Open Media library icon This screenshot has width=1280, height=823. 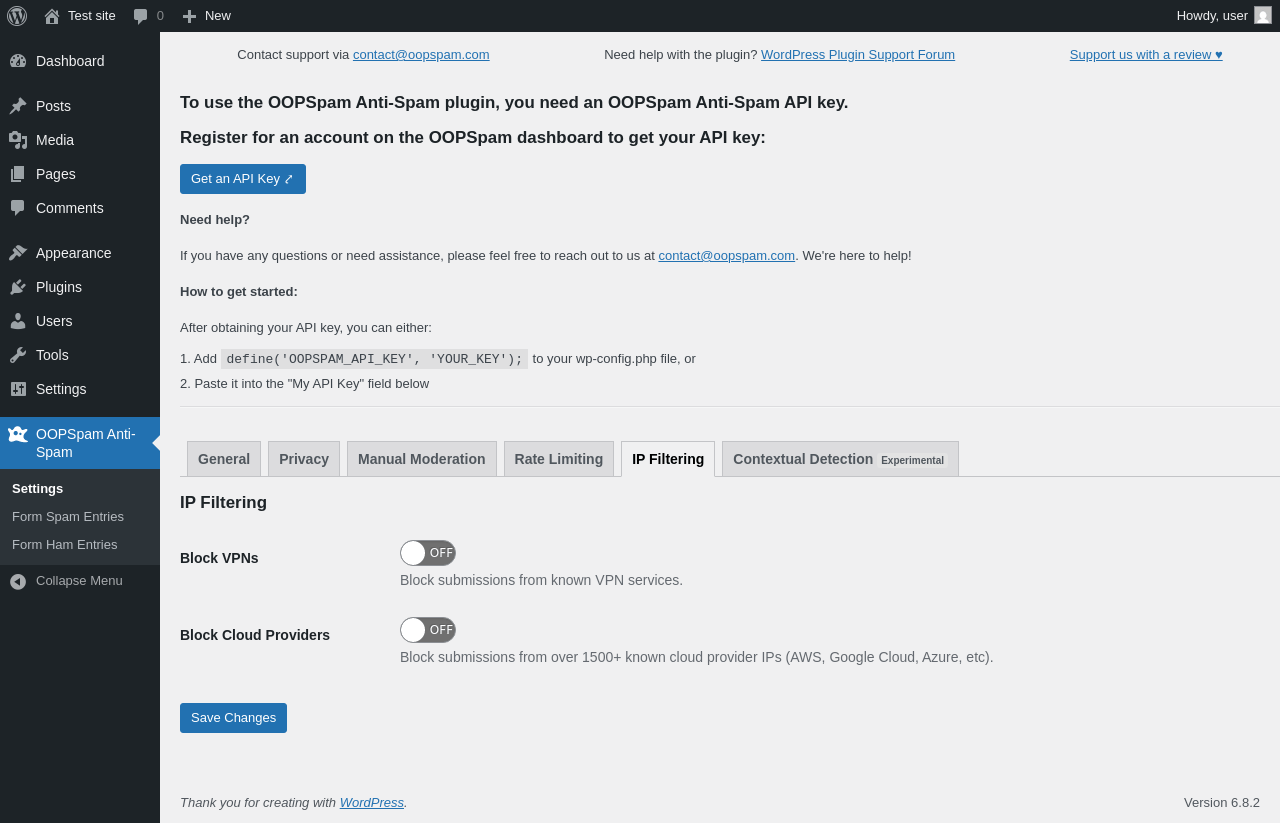18,140
